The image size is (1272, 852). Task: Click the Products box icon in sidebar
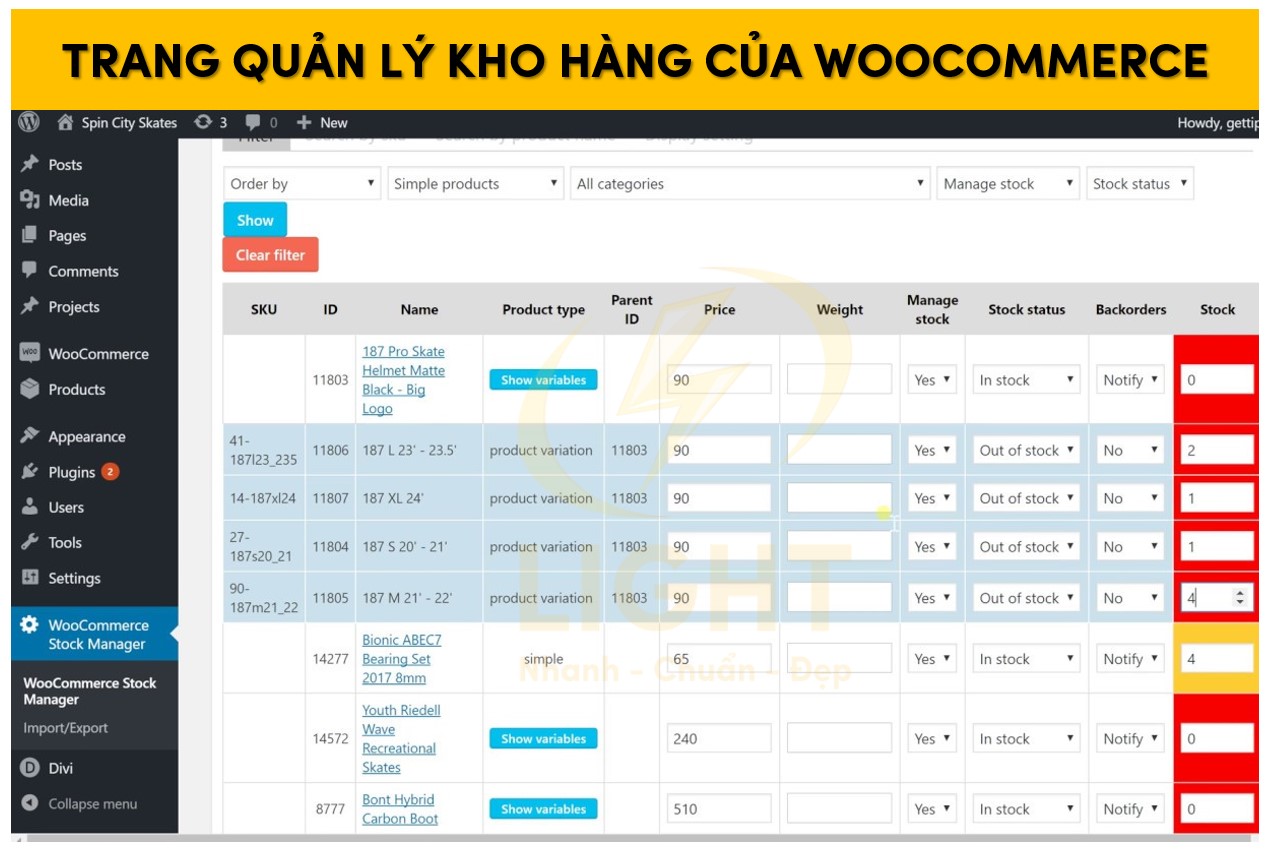point(30,389)
